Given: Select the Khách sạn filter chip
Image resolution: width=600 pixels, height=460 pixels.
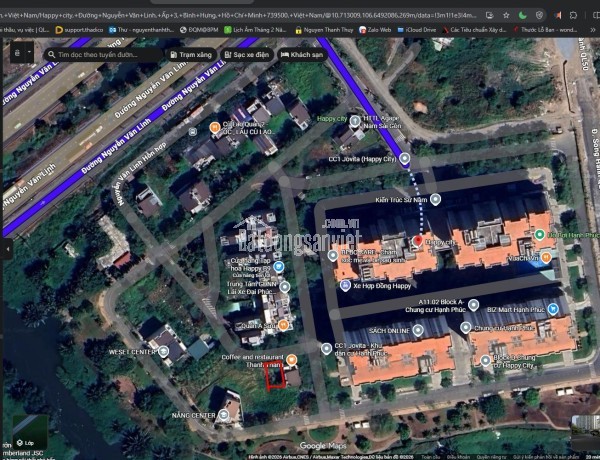Looking at the screenshot, I should (x=302, y=55).
